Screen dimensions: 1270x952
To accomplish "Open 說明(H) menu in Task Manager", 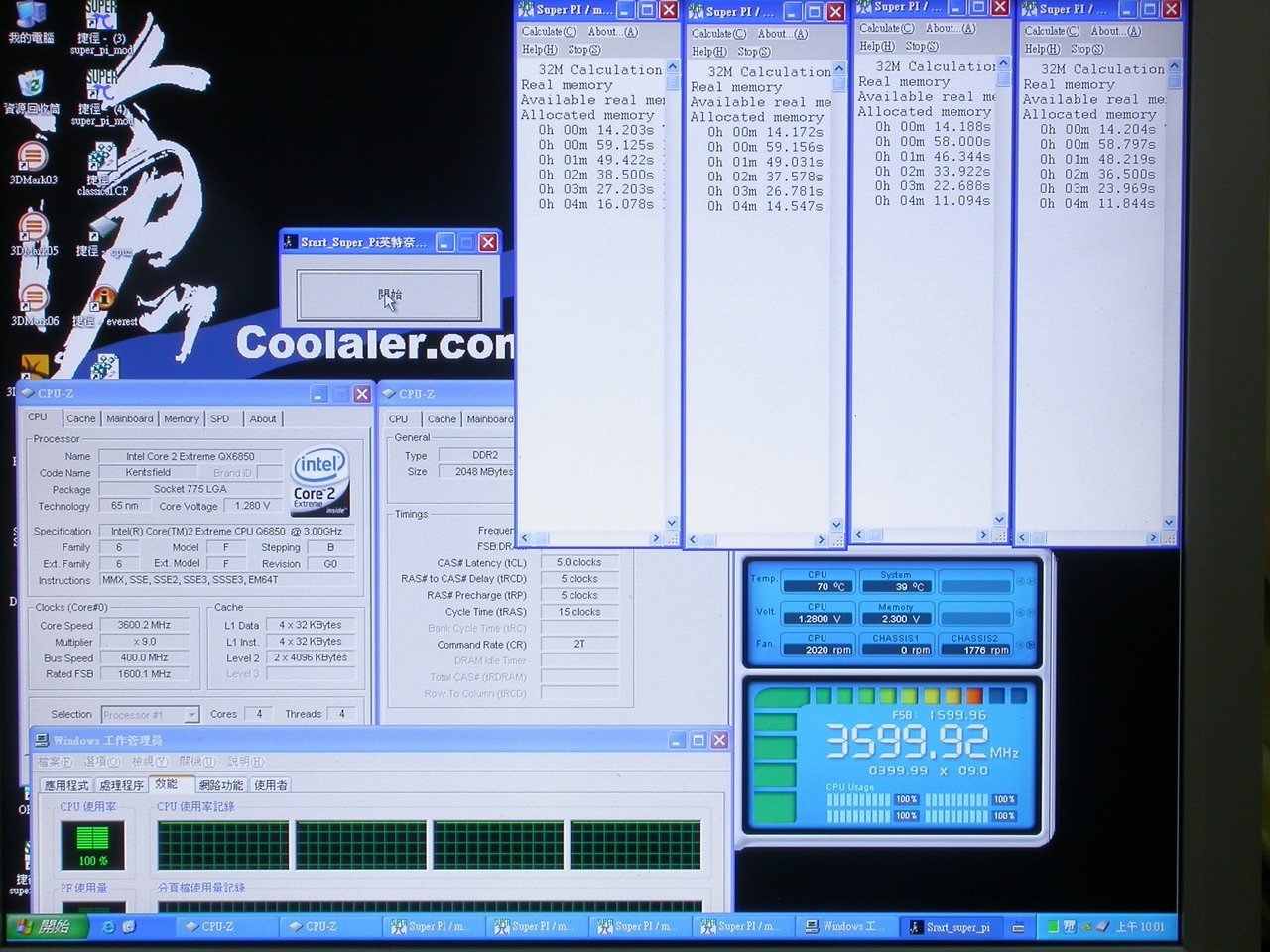I will click(x=245, y=762).
